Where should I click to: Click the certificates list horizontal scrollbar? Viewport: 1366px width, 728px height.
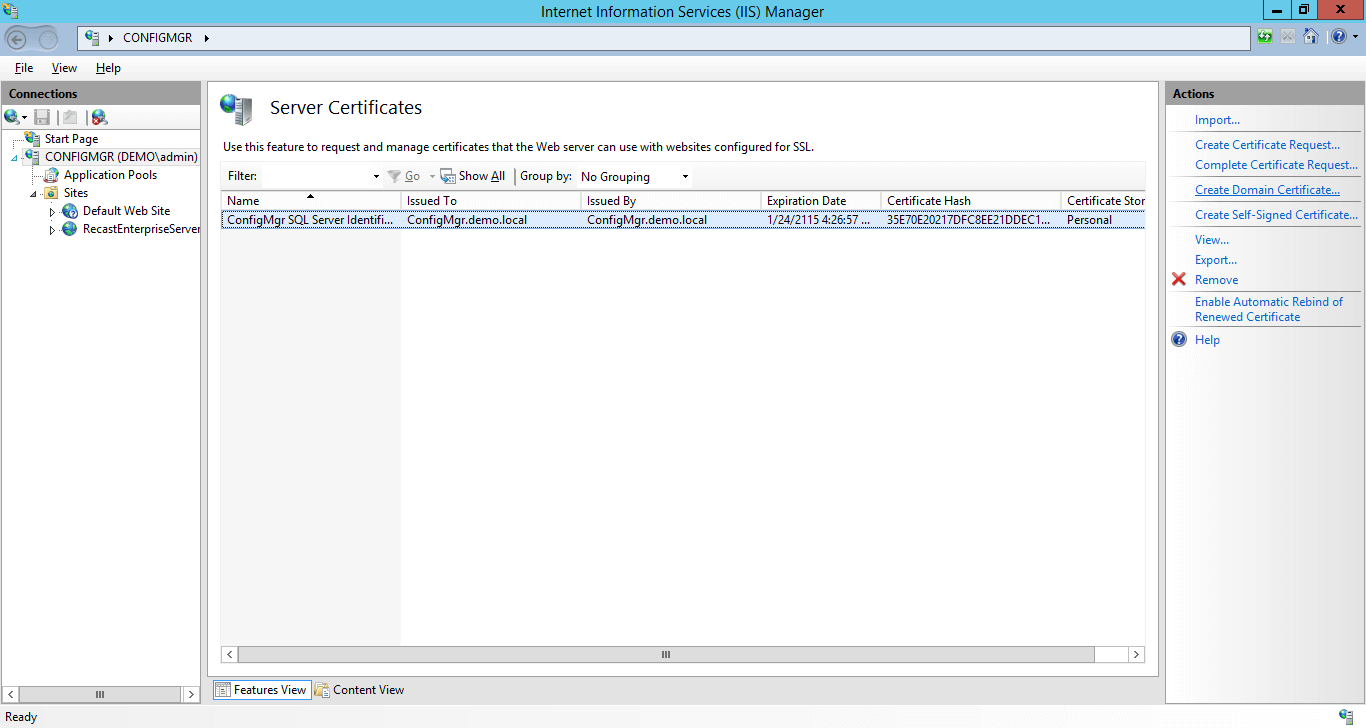[666, 654]
